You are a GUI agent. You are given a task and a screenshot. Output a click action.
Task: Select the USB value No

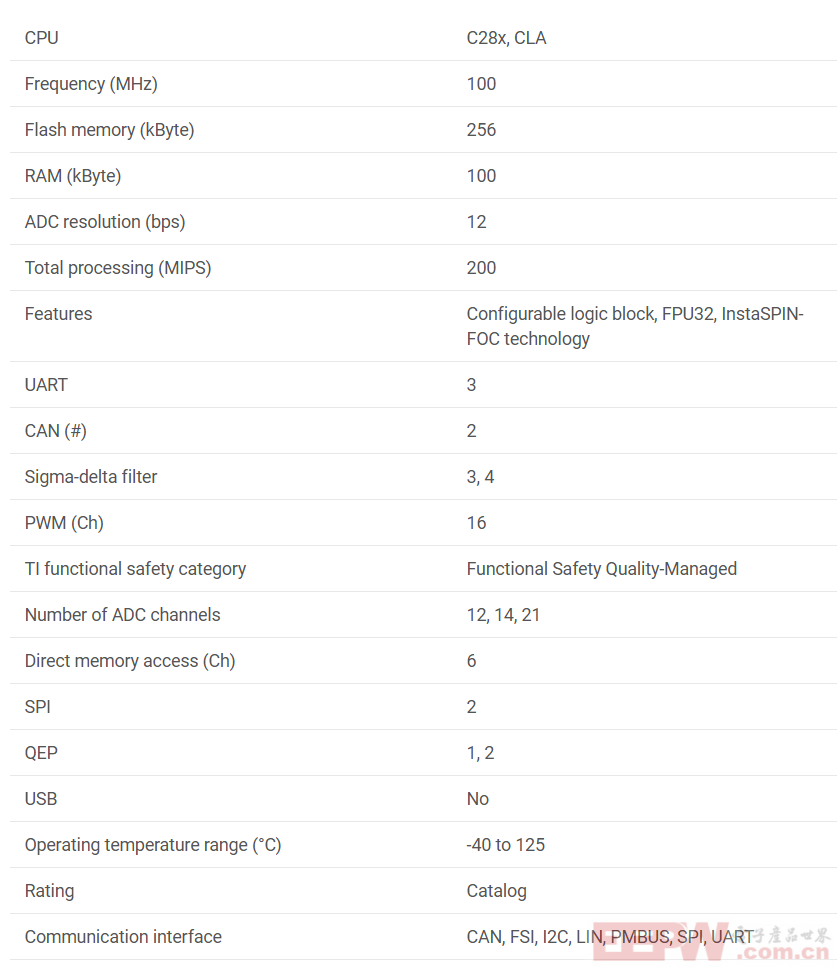point(477,799)
